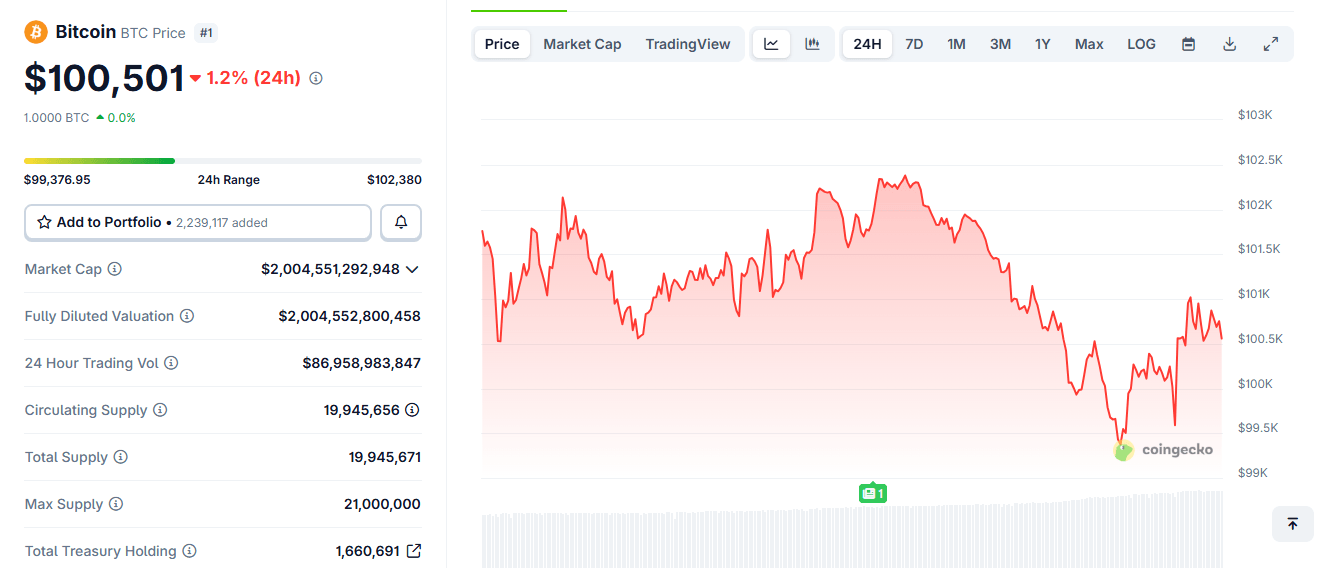
Task: Choose the Max time range
Action: pos(1089,44)
